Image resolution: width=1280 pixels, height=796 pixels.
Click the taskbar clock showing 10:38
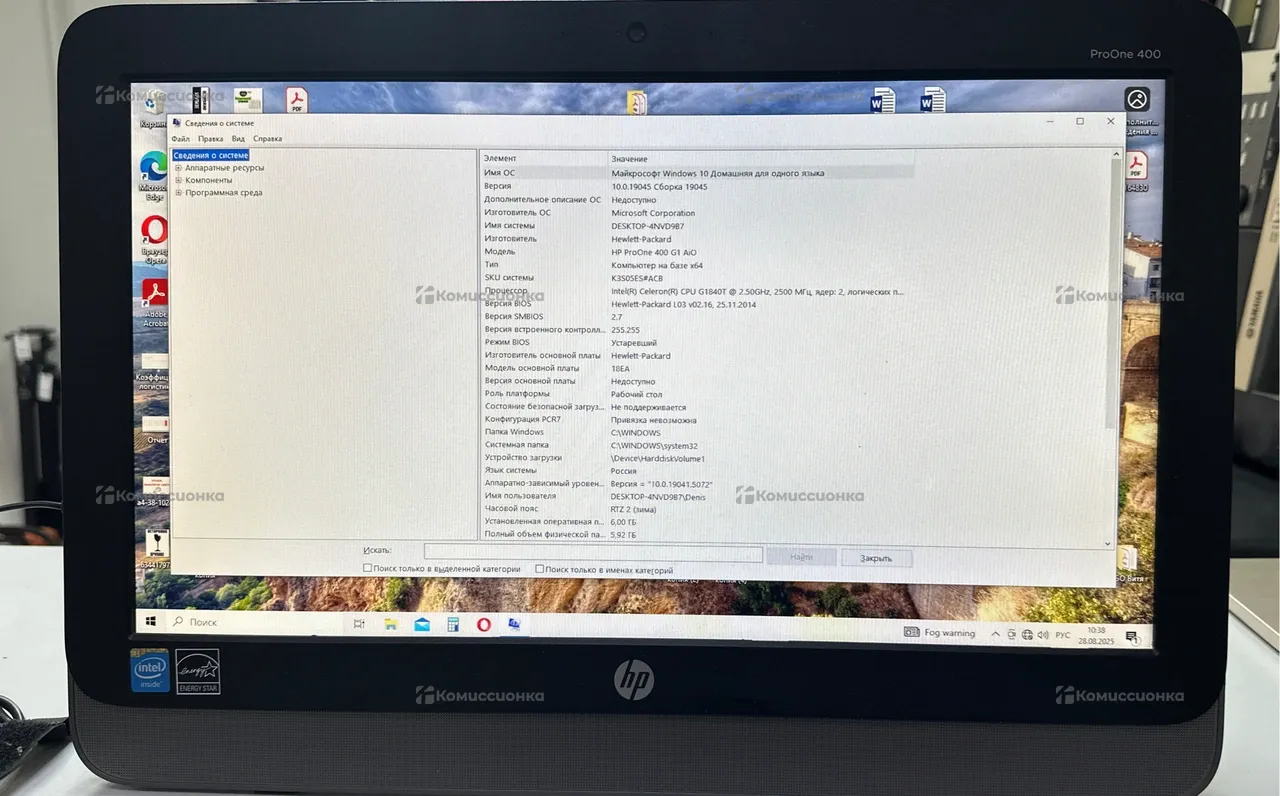pos(1096,635)
